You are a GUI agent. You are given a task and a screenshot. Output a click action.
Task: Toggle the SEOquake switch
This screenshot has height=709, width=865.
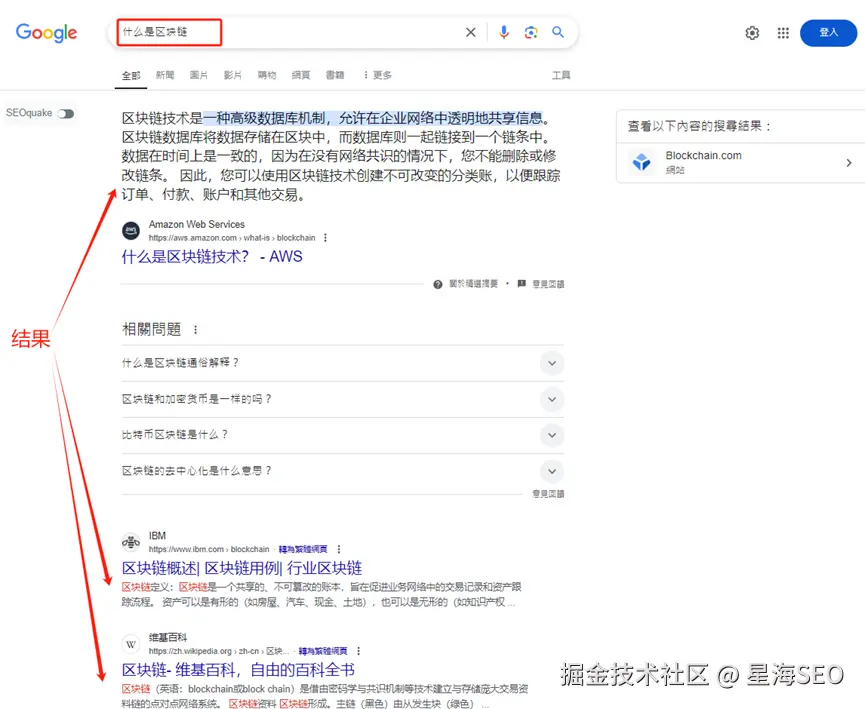click(x=66, y=114)
